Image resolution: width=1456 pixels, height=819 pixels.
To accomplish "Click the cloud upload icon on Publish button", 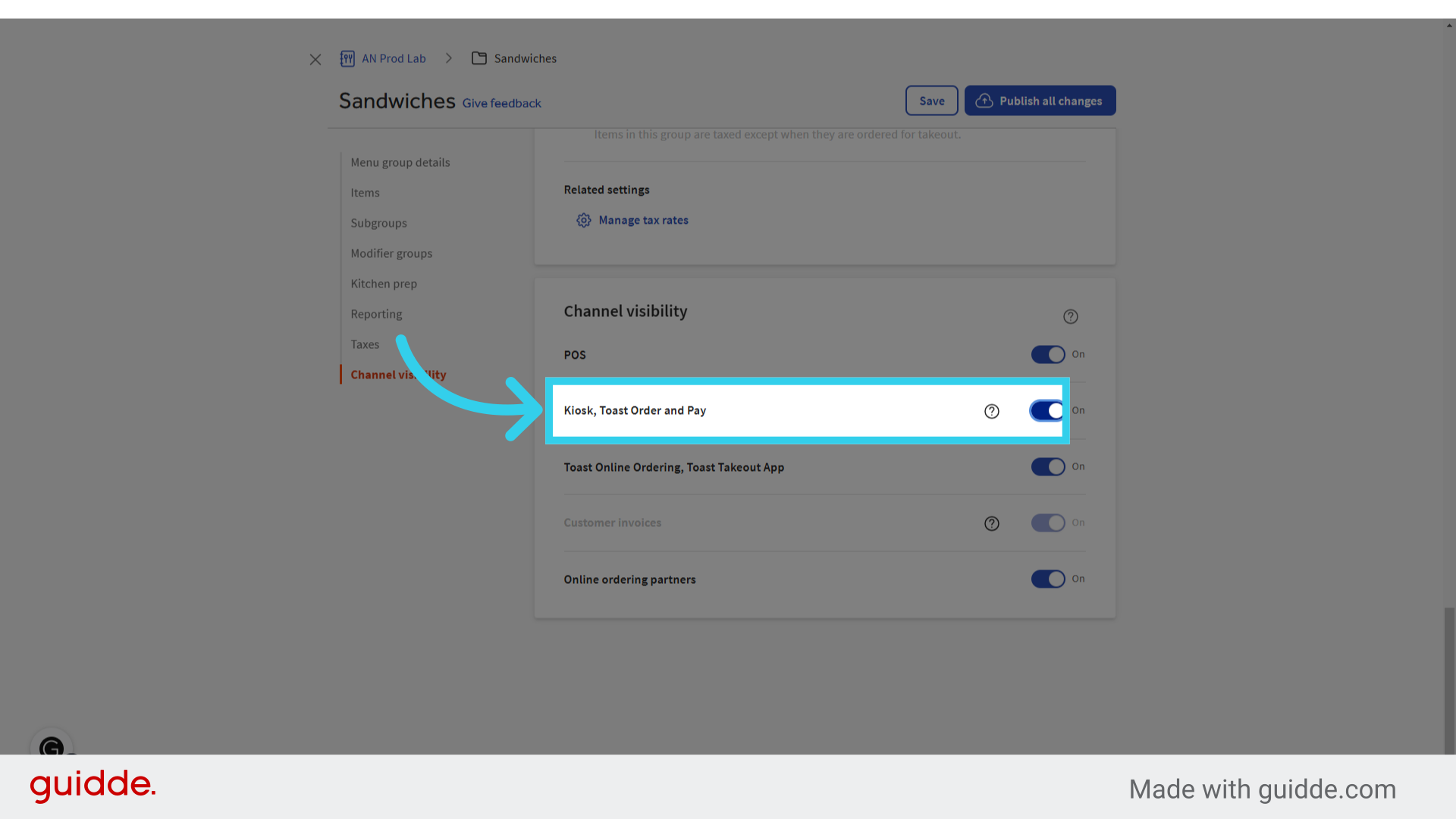I will (984, 101).
